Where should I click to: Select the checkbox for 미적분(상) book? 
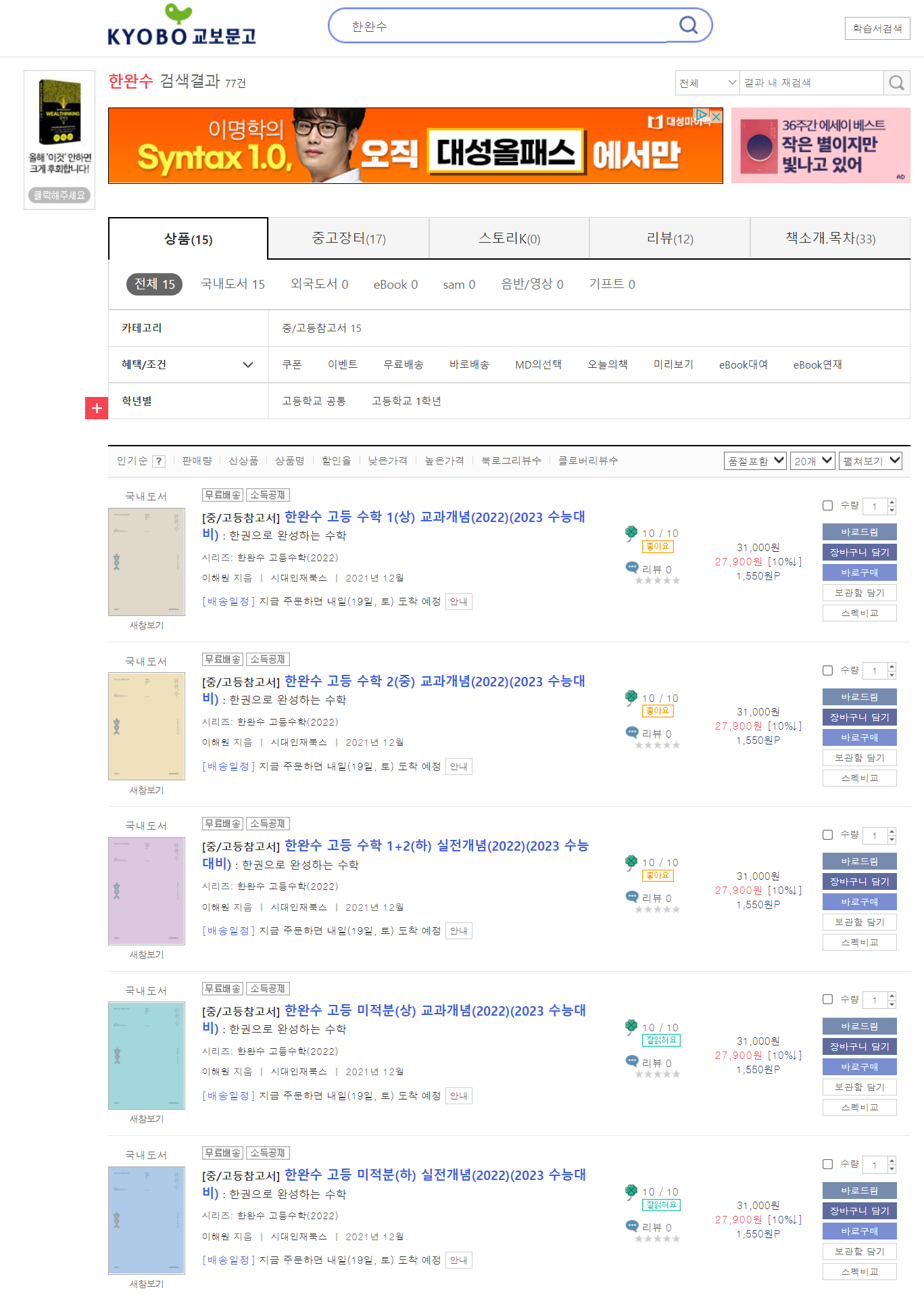pos(827,999)
